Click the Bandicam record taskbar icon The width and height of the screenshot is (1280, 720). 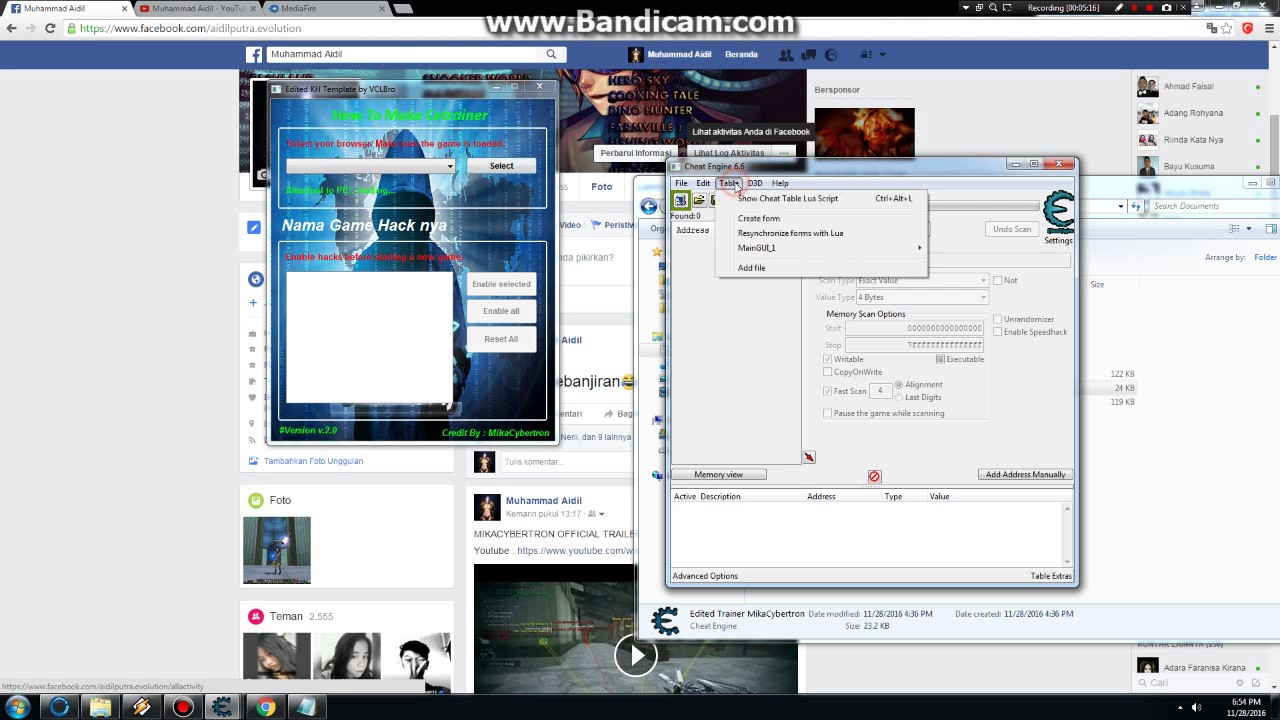click(x=182, y=707)
